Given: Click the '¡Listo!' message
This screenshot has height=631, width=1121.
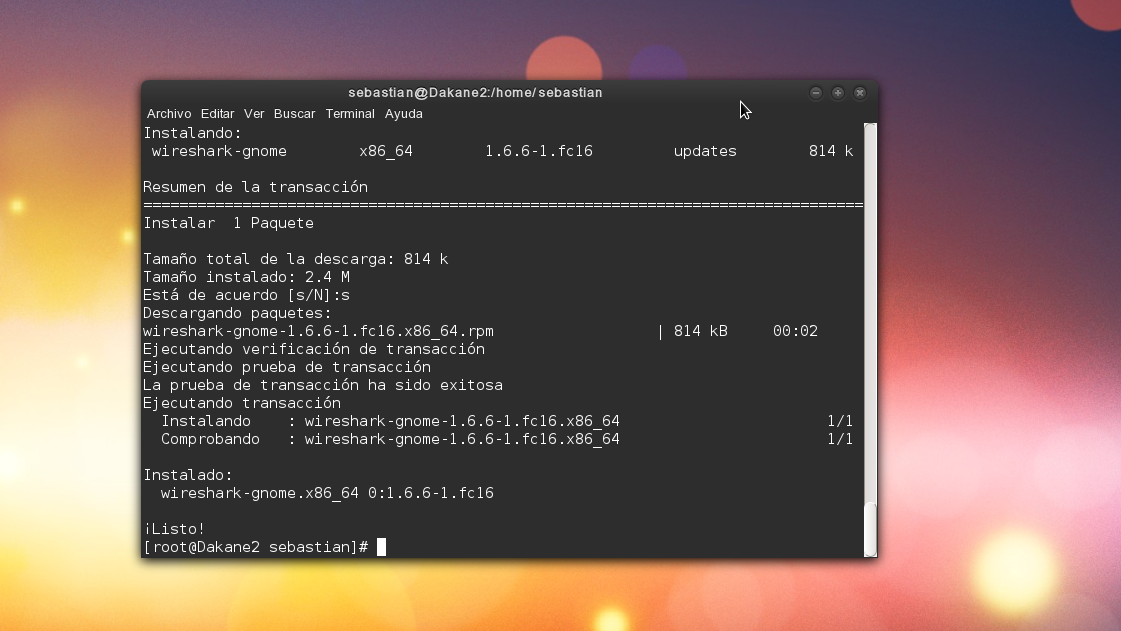Looking at the screenshot, I should click(174, 529).
